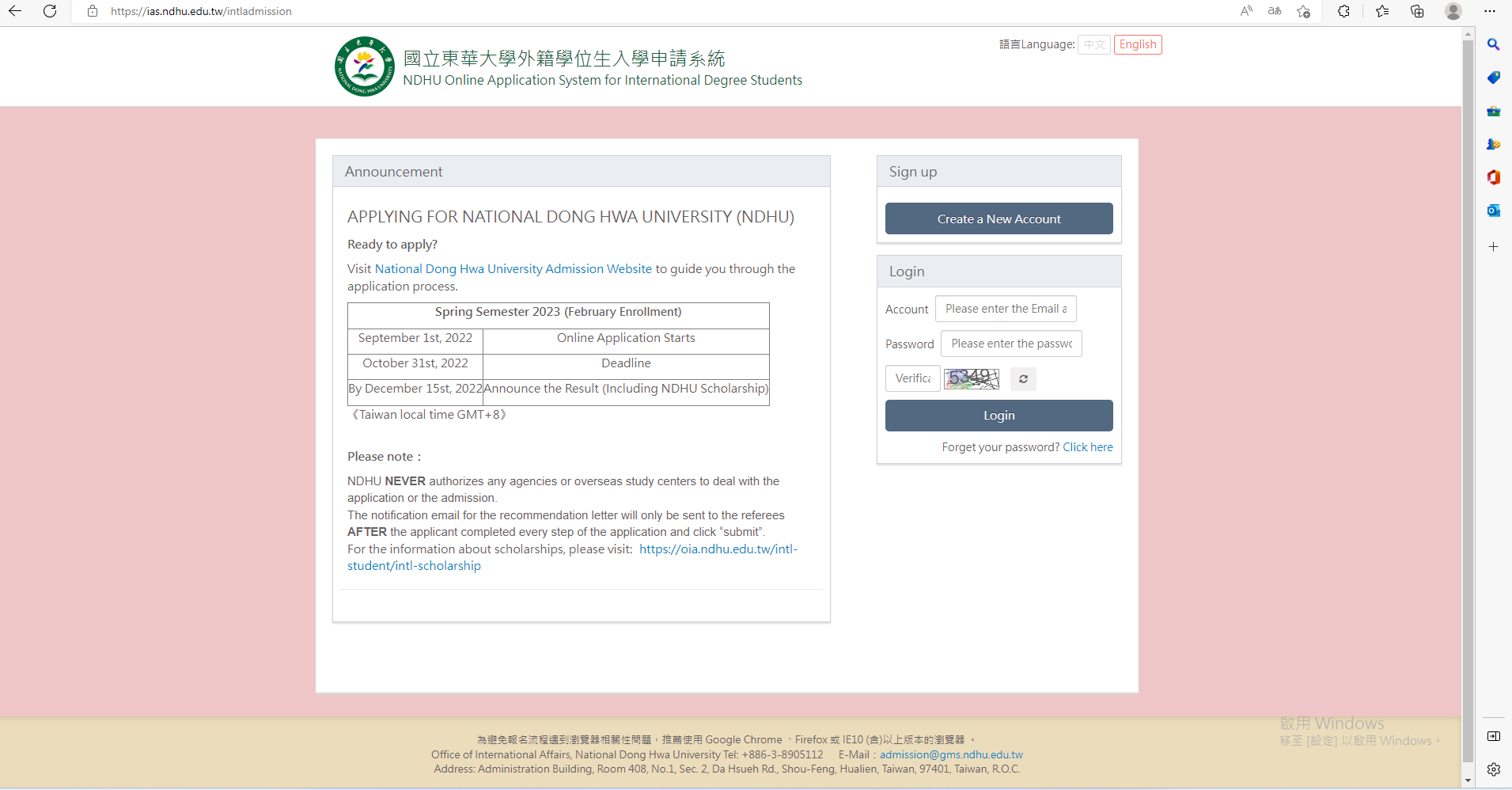
Task: Open browser Settings and more menu
Action: [1490, 11]
